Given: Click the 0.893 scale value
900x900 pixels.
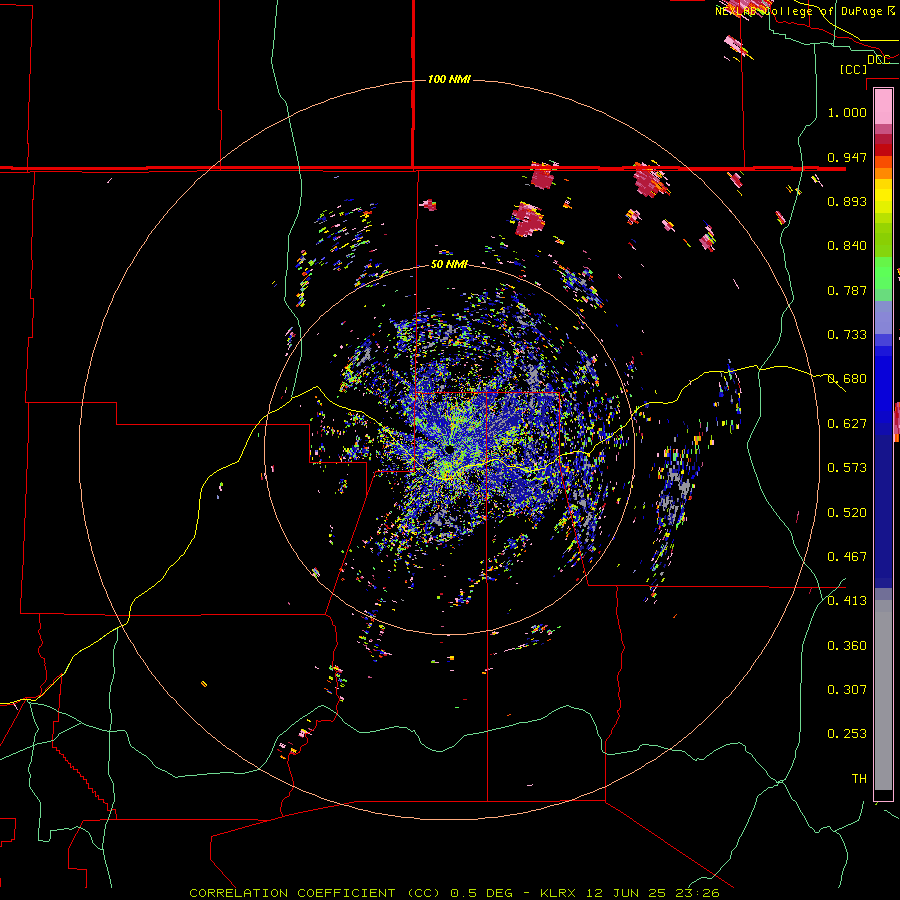Looking at the screenshot, I should [847, 201].
